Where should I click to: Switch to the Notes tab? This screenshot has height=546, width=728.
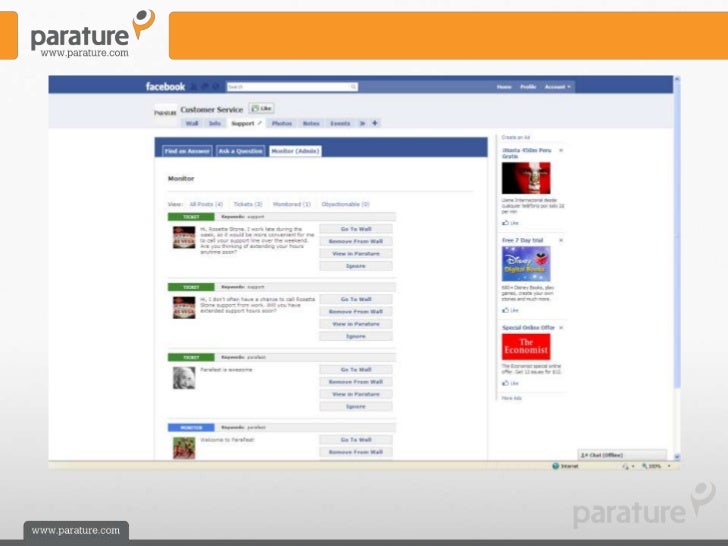(311, 124)
